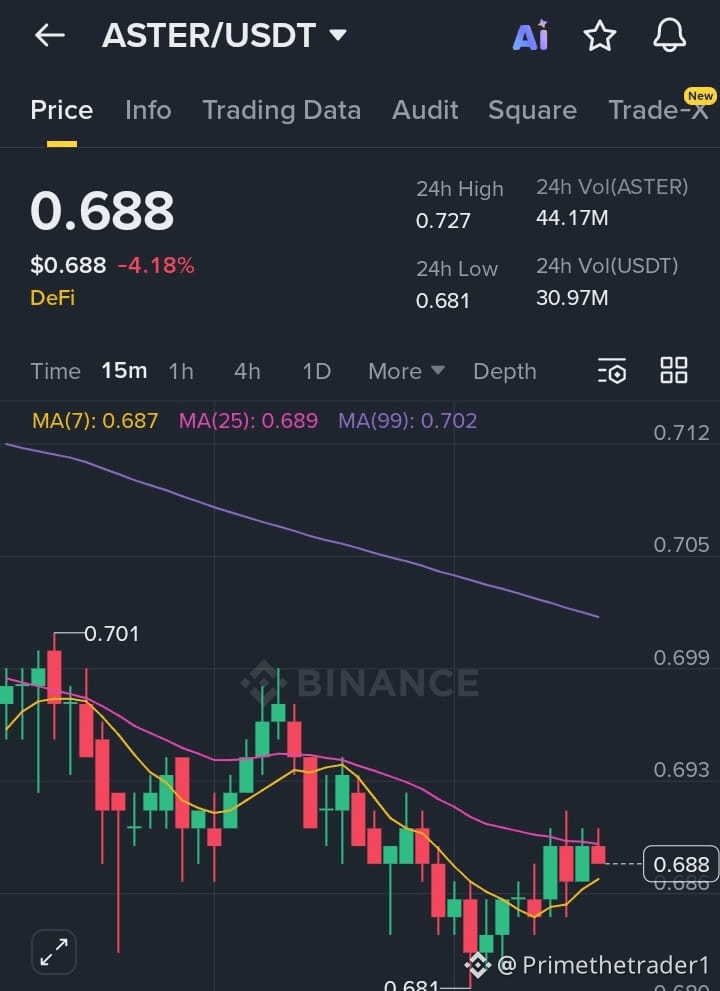Tap the 0.699 price axis label
The width and height of the screenshot is (720, 991).
click(x=681, y=658)
